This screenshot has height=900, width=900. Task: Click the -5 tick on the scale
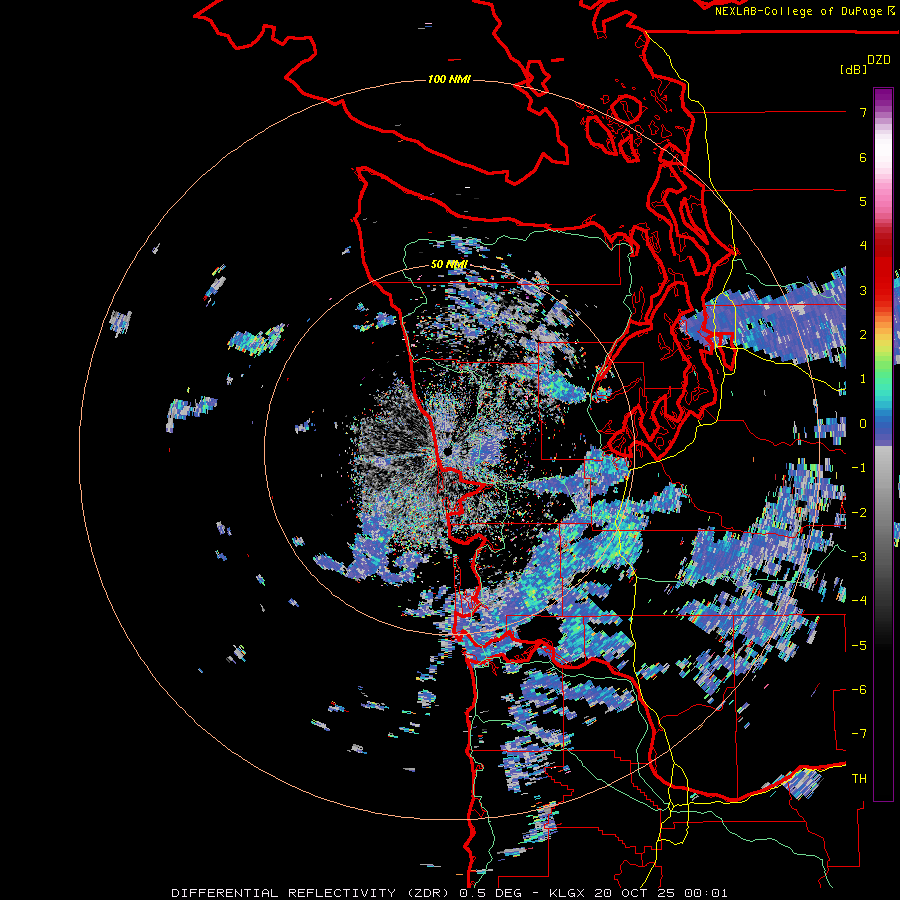pos(859,646)
